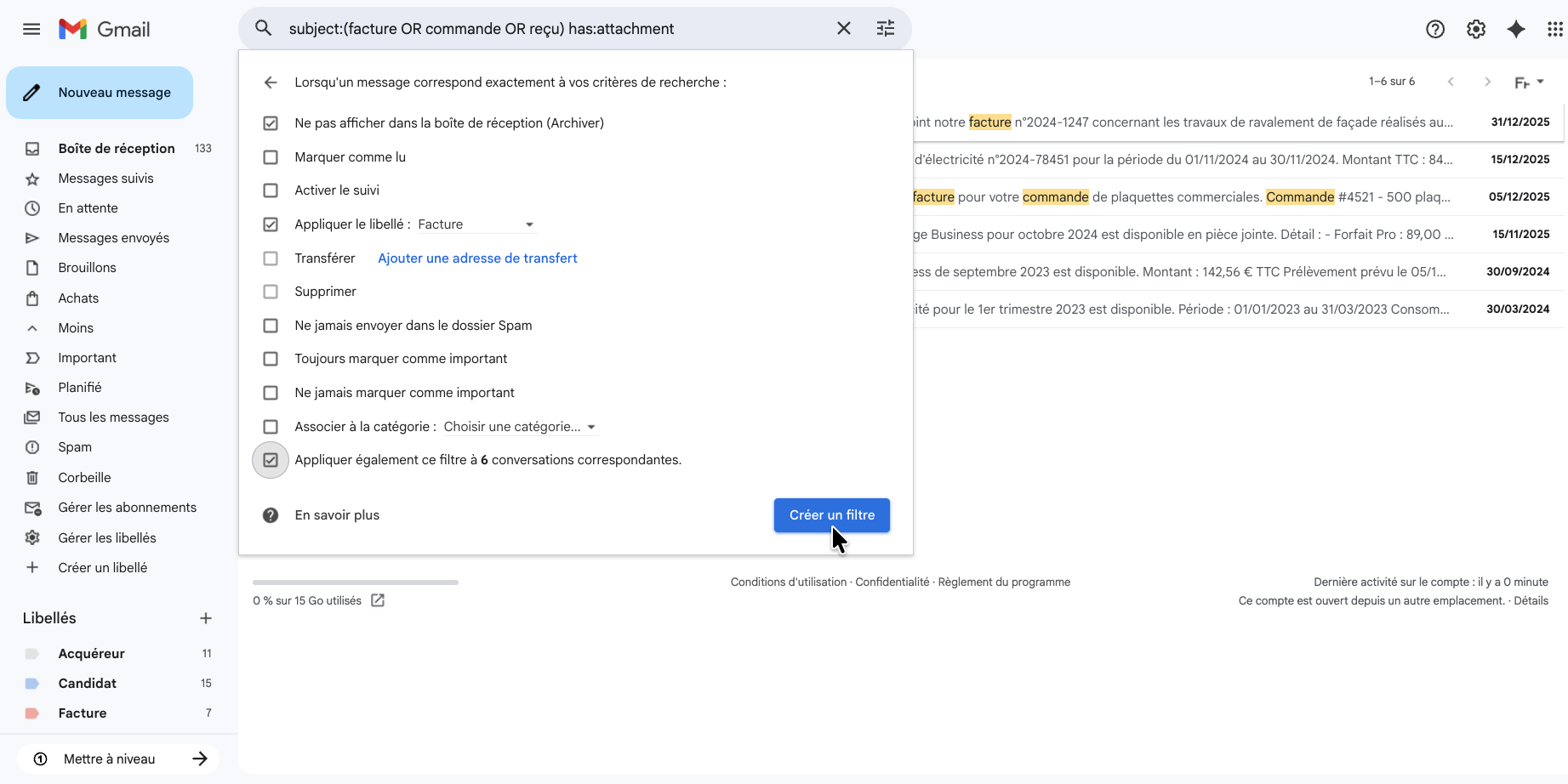The width and height of the screenshot is (1568, 784).
Task: Click Ajouter une adresse de transfert link
Action: [477, 258]
